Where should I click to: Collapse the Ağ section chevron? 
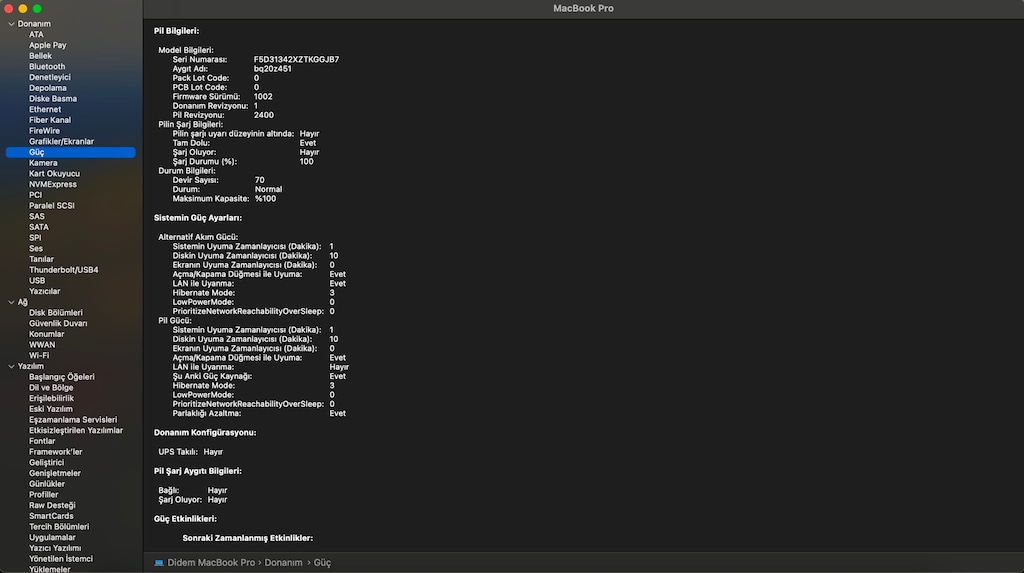tap(11, 303)
